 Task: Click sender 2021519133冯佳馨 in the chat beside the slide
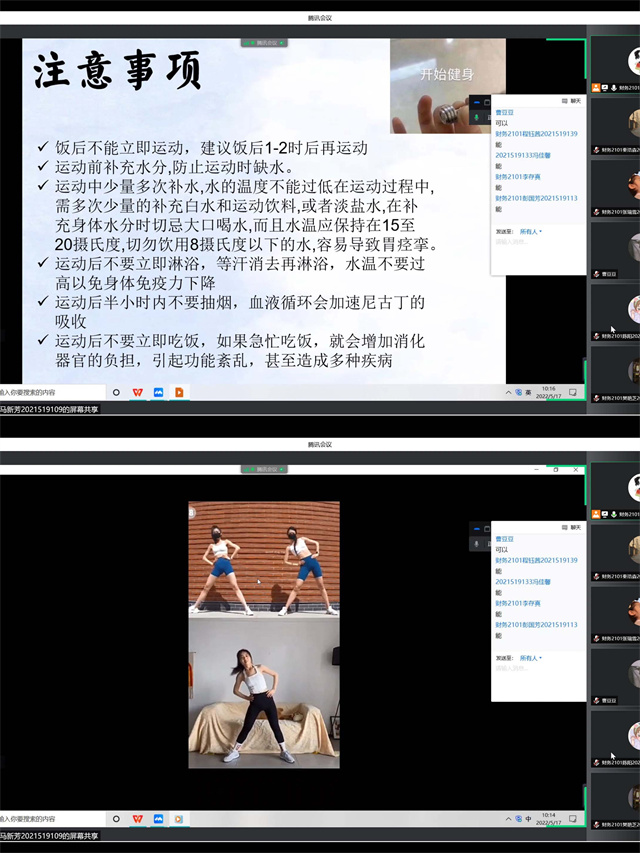(x=522, y=156)
